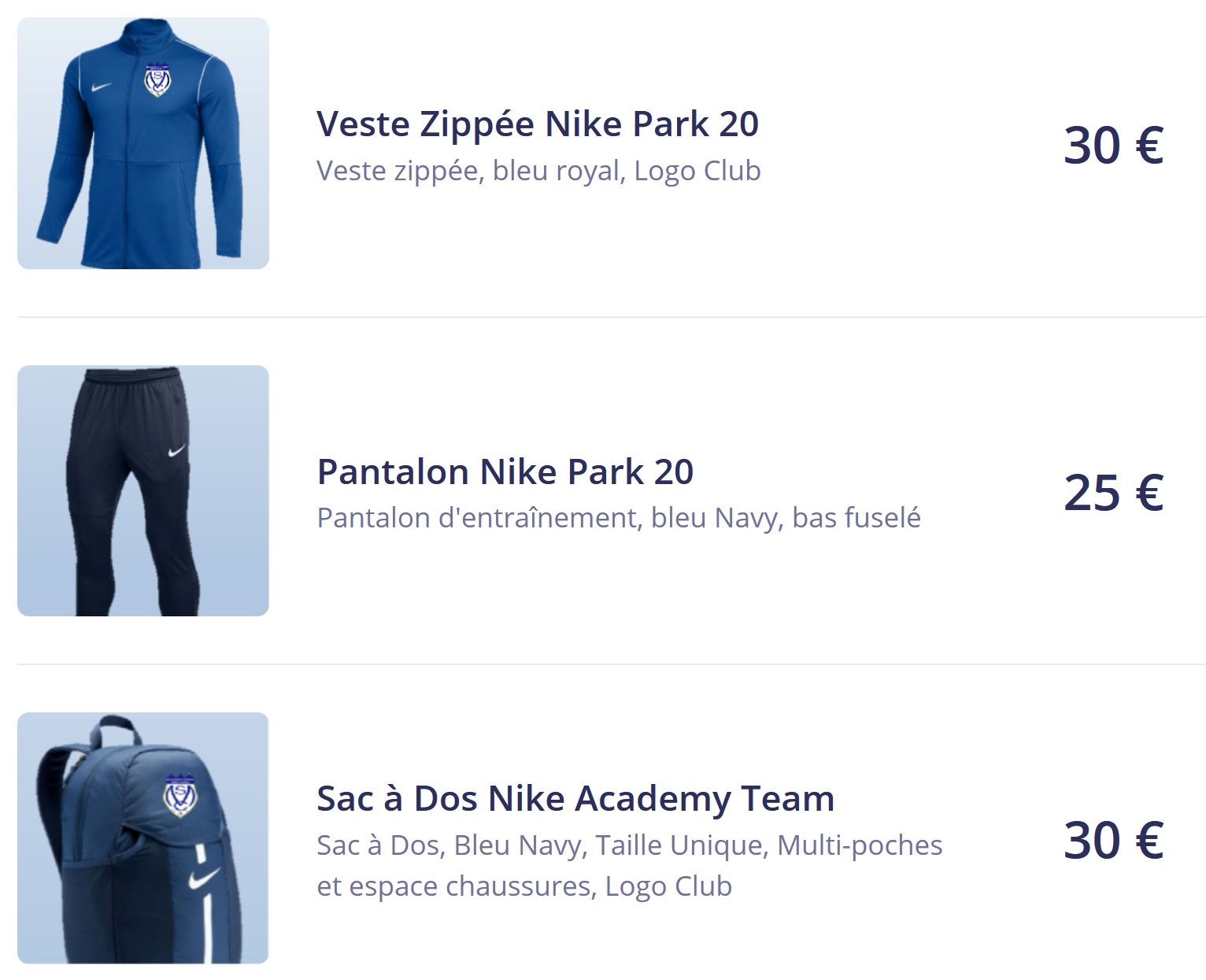Click the club crest on the blue jacket
Screen dimensions: 1206x980
pos(157,80)
